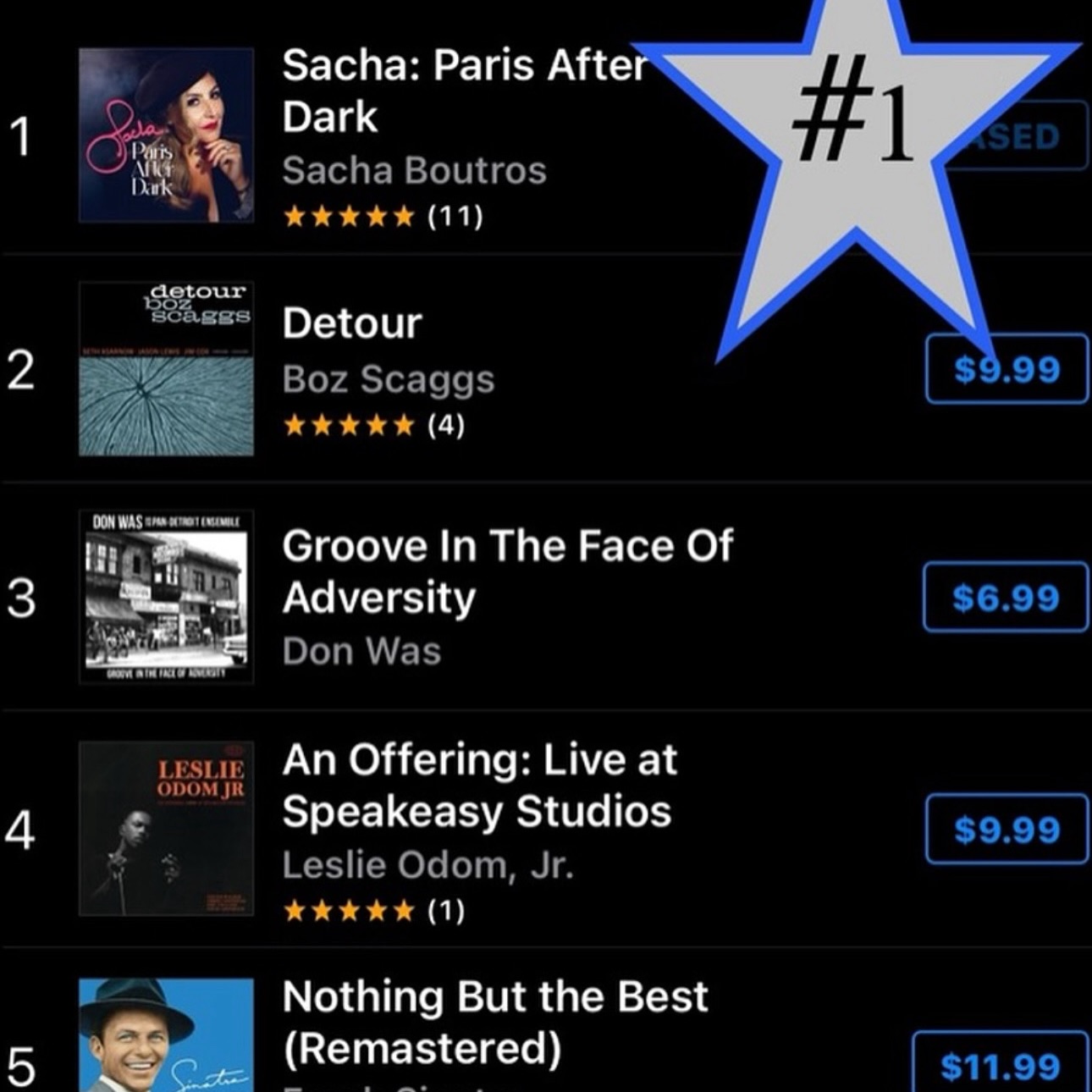The image size is (1092, 1092).
Task: Open the Don Was album cover thumbnail
Action: tap(166, 597)
